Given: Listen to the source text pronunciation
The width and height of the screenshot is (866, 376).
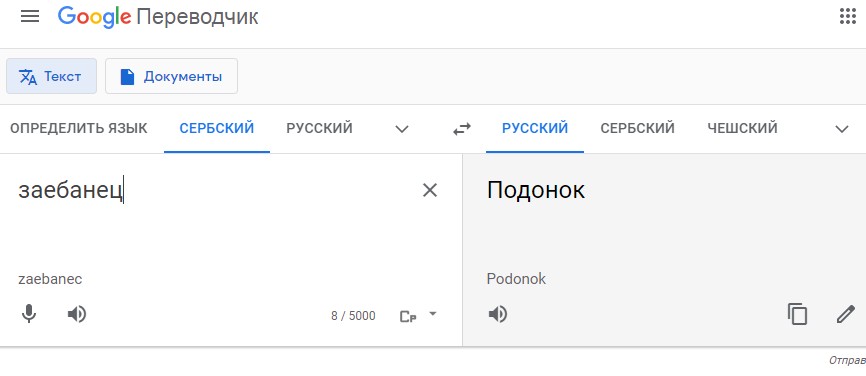Looking at the screenshot, I should point(77,315).
